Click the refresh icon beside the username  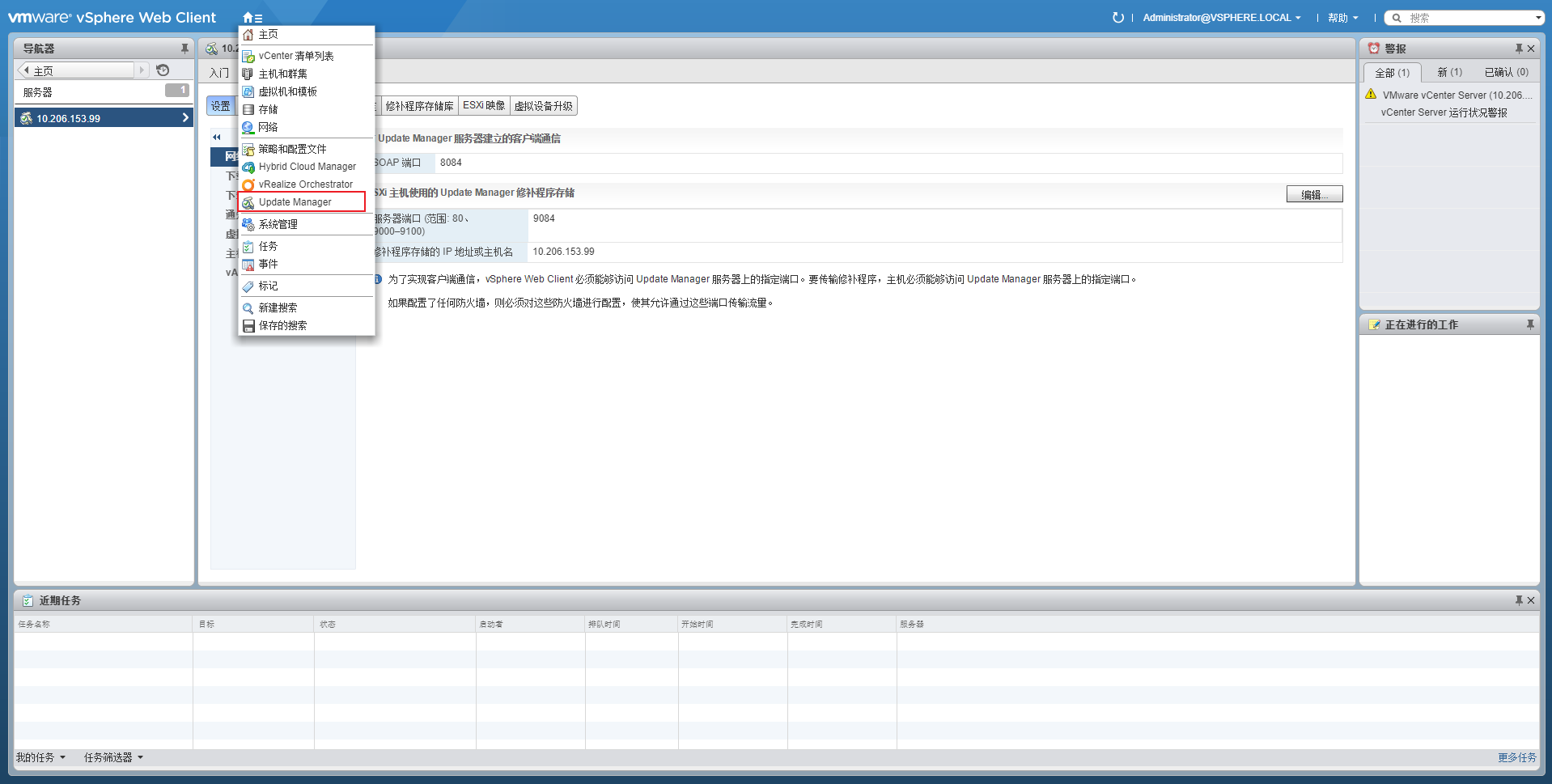1117,17
